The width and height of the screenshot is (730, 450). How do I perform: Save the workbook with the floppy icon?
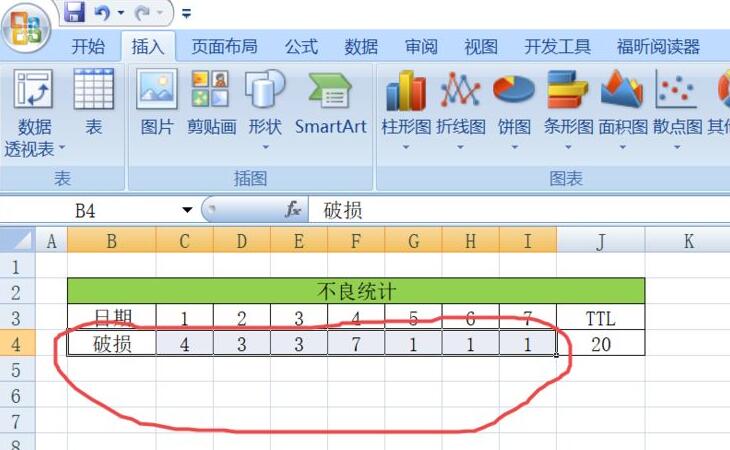pos(74,12)
